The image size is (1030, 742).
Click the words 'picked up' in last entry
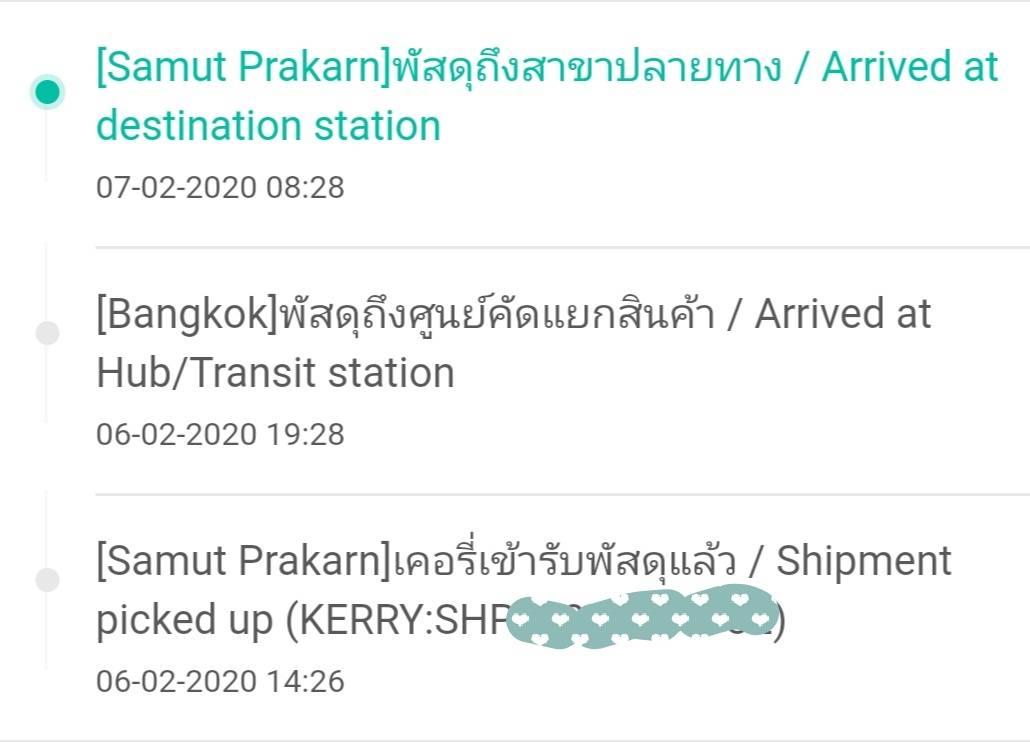tap(185, 621)
